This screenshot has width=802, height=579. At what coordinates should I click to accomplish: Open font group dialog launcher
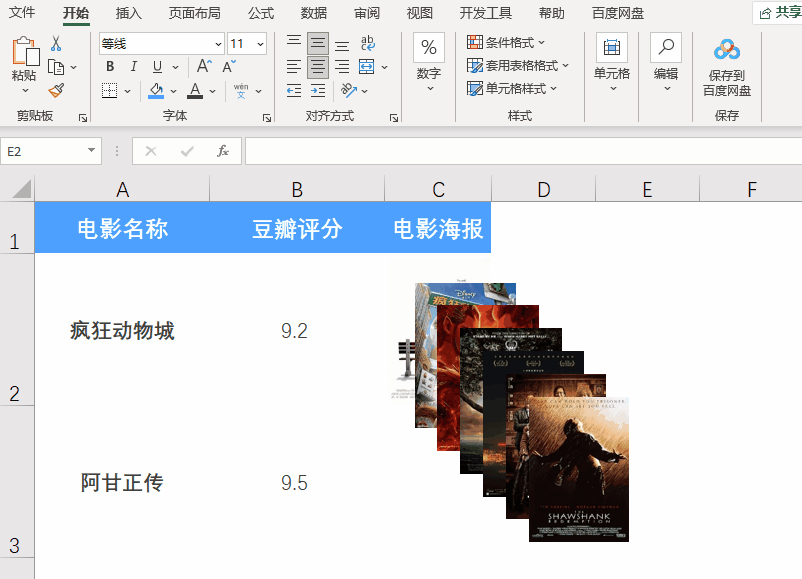click(x=266, y=118)
